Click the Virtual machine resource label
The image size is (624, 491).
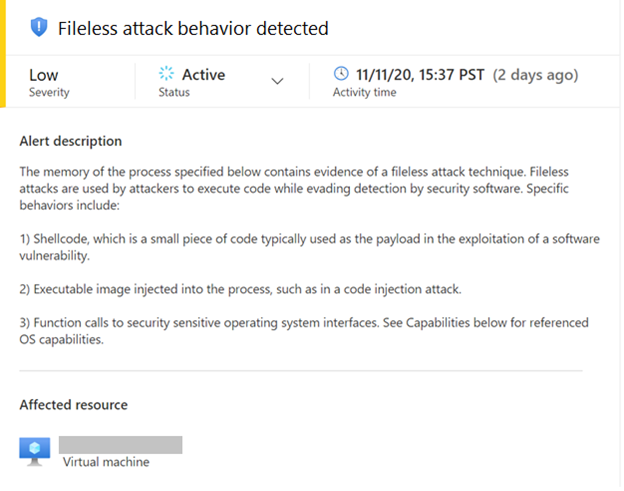(106, 462)
